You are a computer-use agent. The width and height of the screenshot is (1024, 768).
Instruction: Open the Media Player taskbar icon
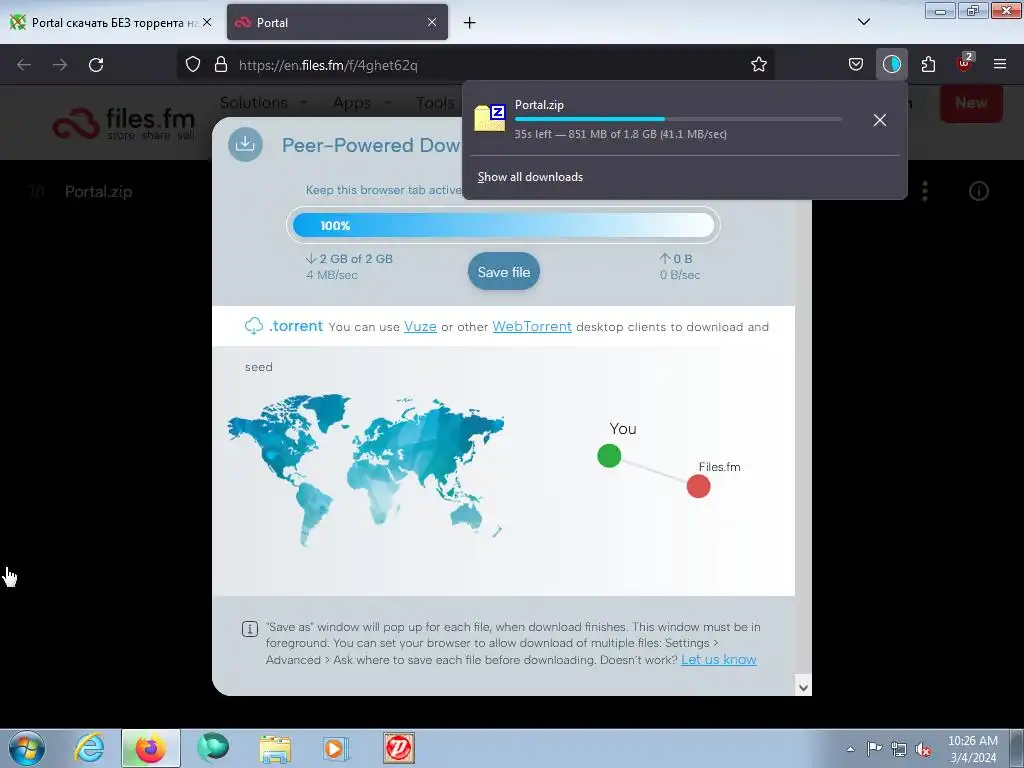click(336, 748)
